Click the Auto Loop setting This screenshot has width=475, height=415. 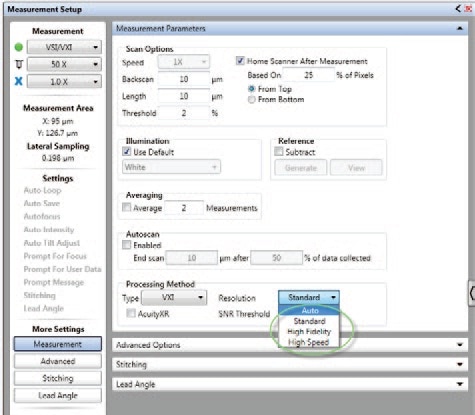pos(43,190)
